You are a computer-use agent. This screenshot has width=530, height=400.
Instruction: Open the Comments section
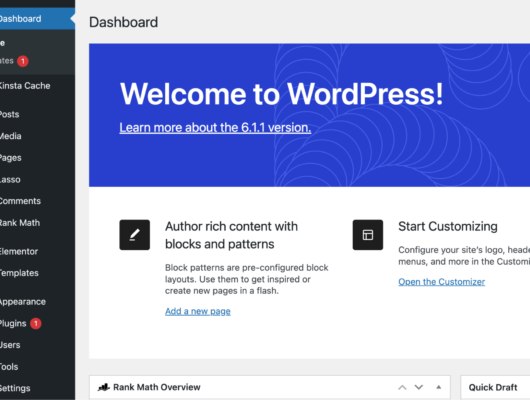click(x=20, y=201)
